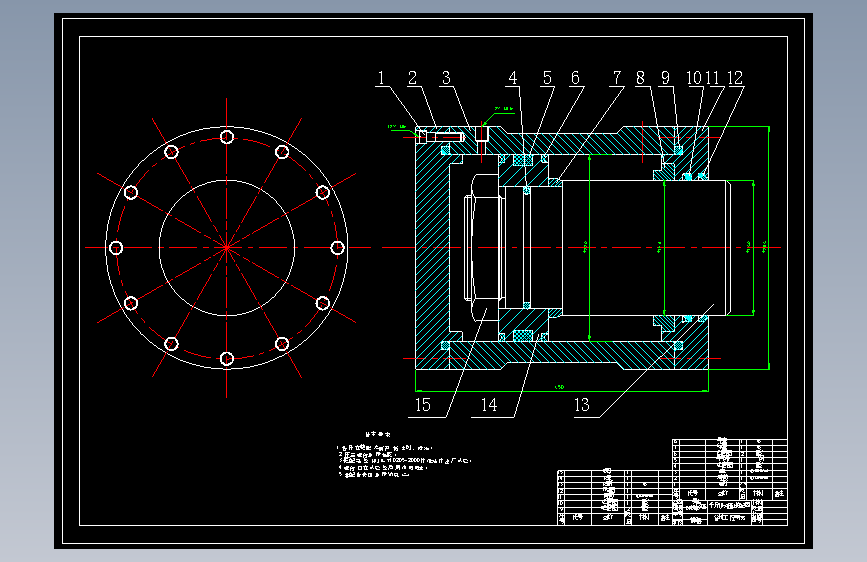Screen dimensions: 867x562
Task: Click the 450 overall length dimension text
Action: coord(559,387)
